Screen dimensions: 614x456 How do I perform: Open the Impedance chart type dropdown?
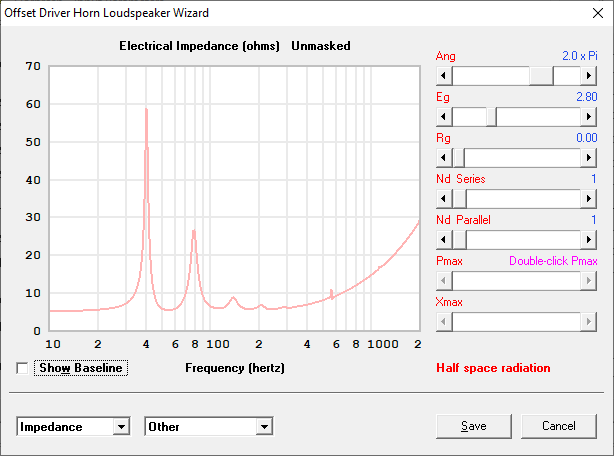121,427
